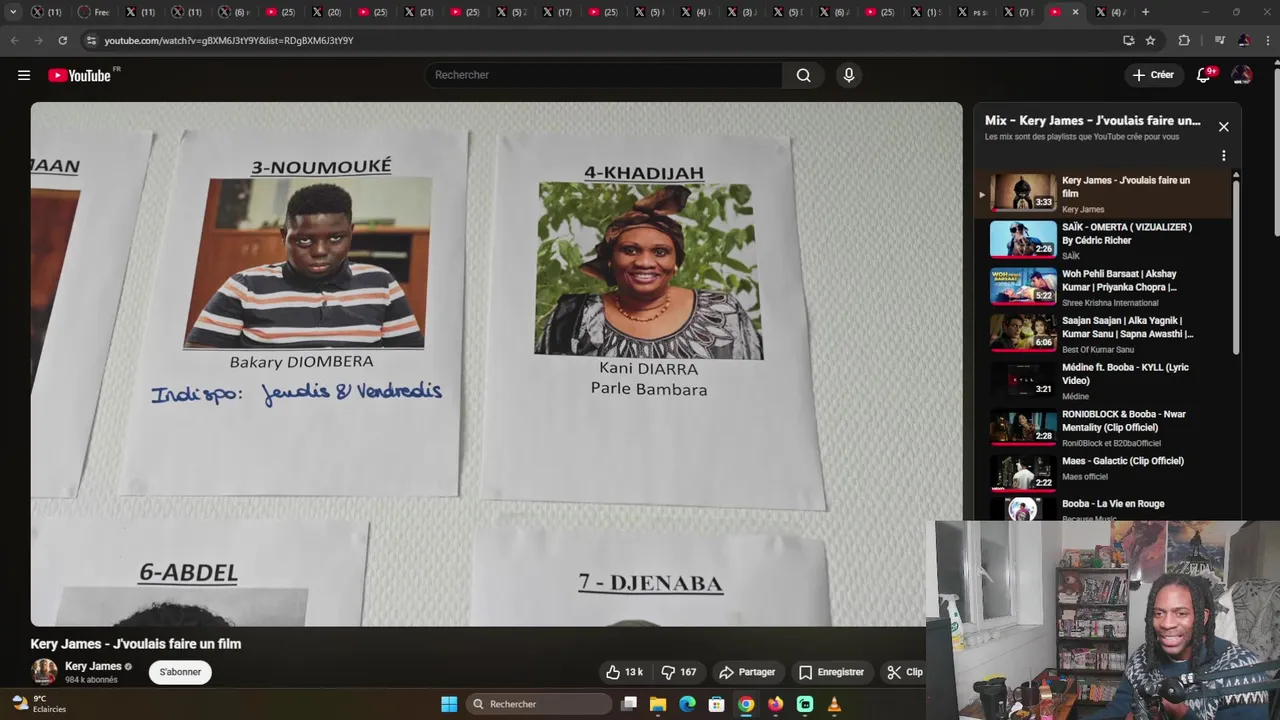Image resolution: width=1280 pixels, height=720 pixels.
Task: Open Chrome extensions puzzle icon
Action: click(x=1184, y=40)
